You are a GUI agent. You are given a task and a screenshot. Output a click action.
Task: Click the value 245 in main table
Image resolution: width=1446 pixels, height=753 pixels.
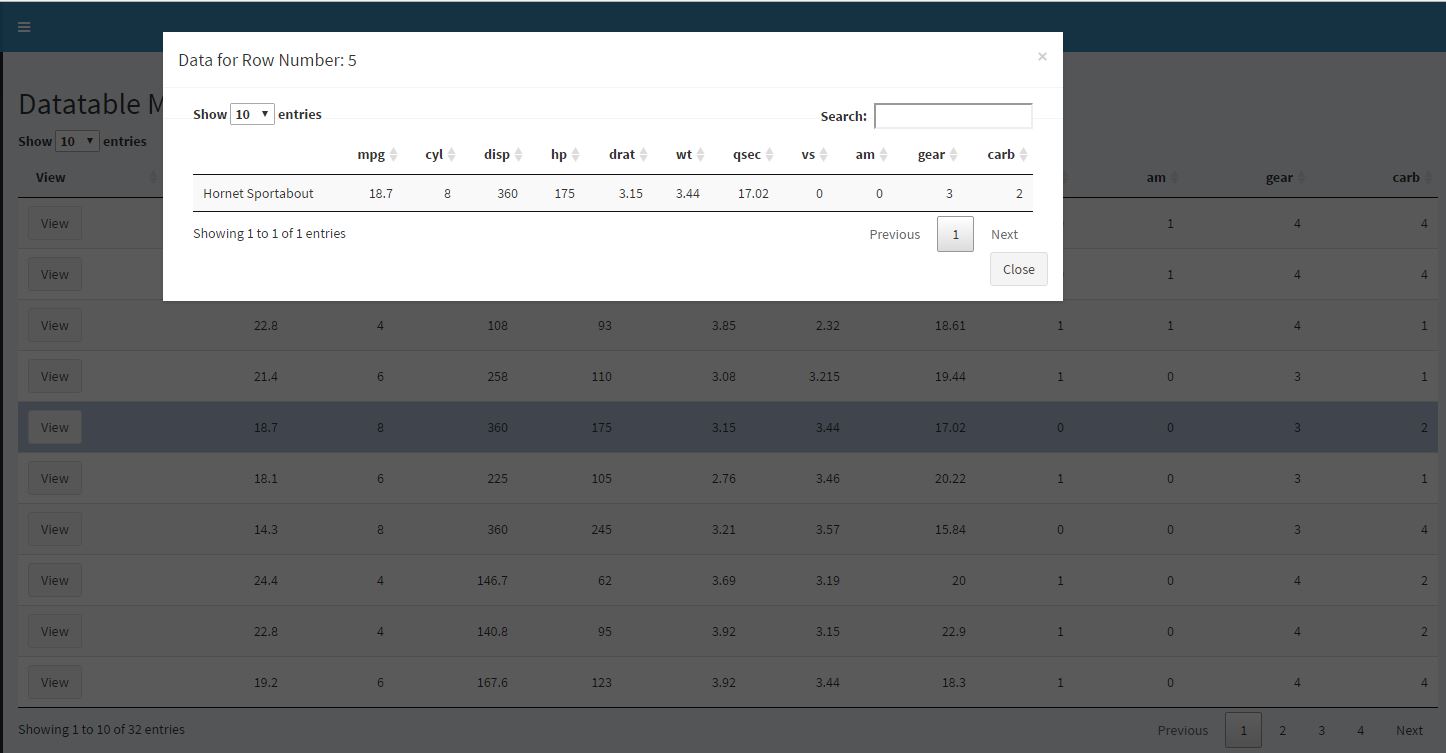coord(601,529)
